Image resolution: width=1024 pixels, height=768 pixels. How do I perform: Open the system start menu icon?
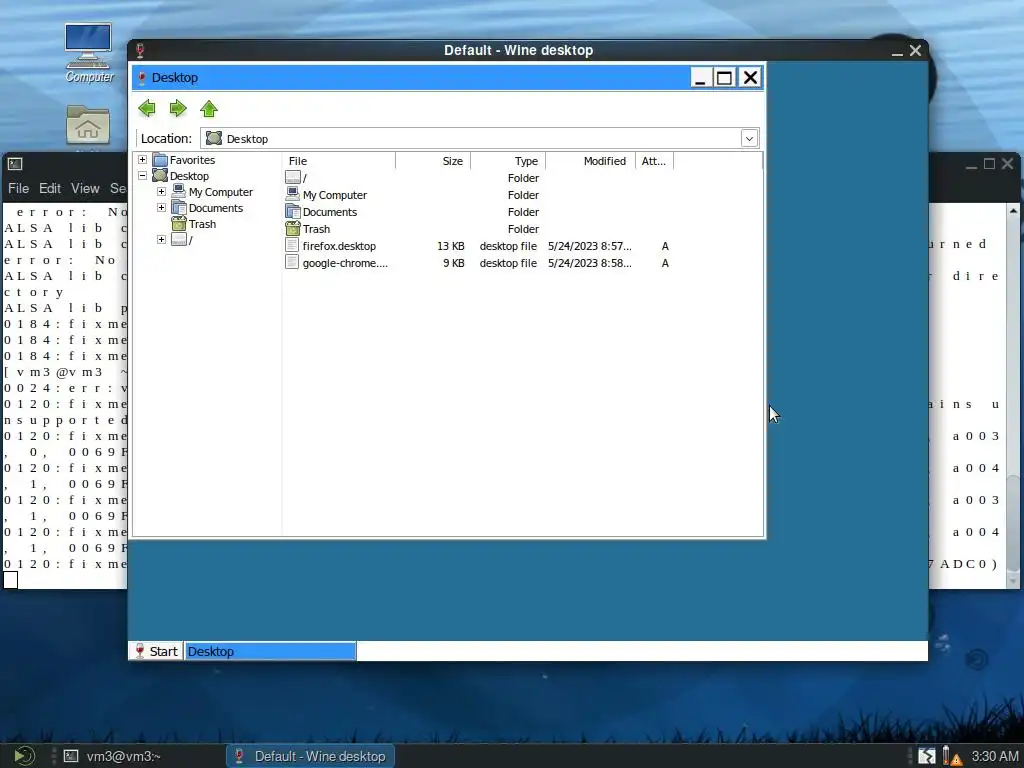24,756
